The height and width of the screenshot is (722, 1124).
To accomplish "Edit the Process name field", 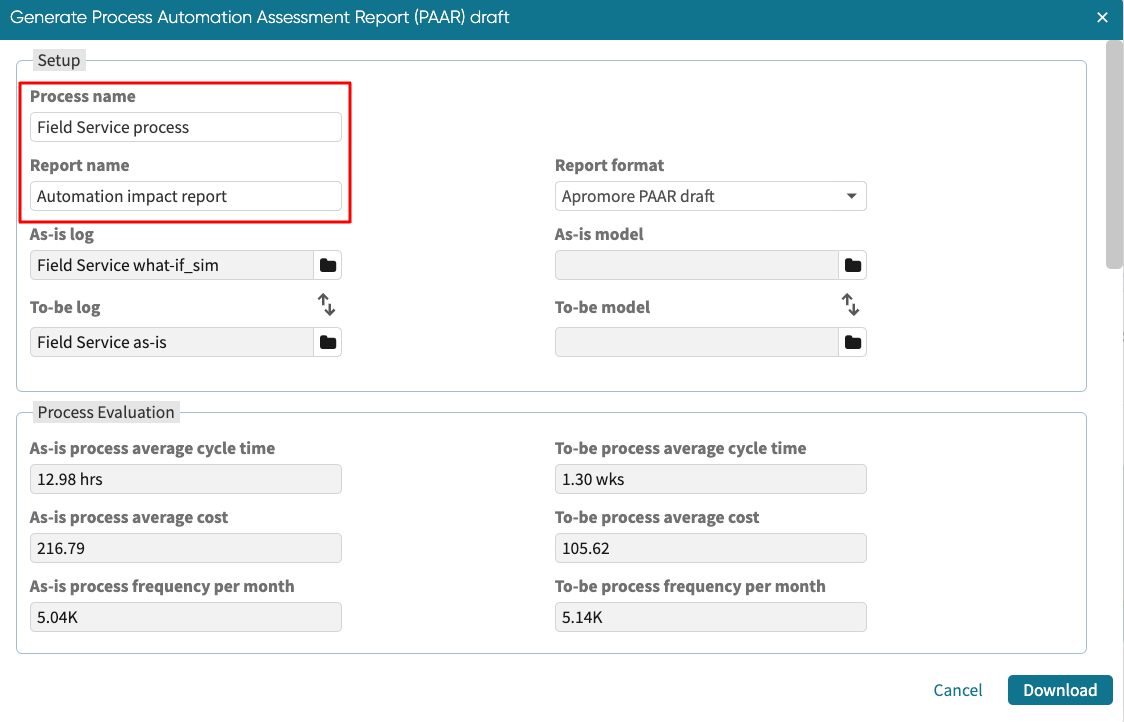I will 185,127.
